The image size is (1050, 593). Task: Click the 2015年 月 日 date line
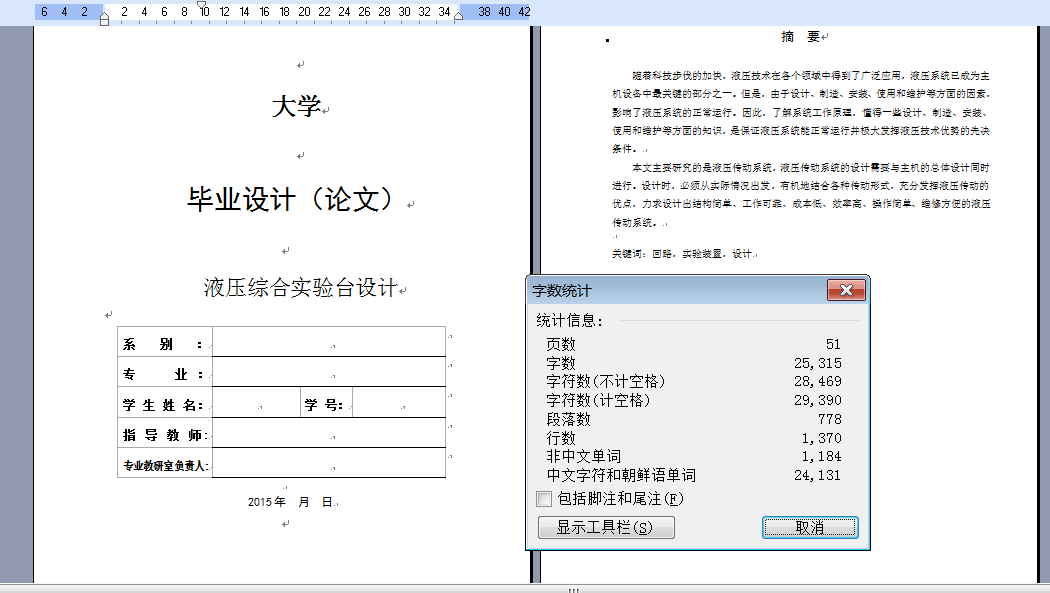pyautogui.click(x=291, y=502)
